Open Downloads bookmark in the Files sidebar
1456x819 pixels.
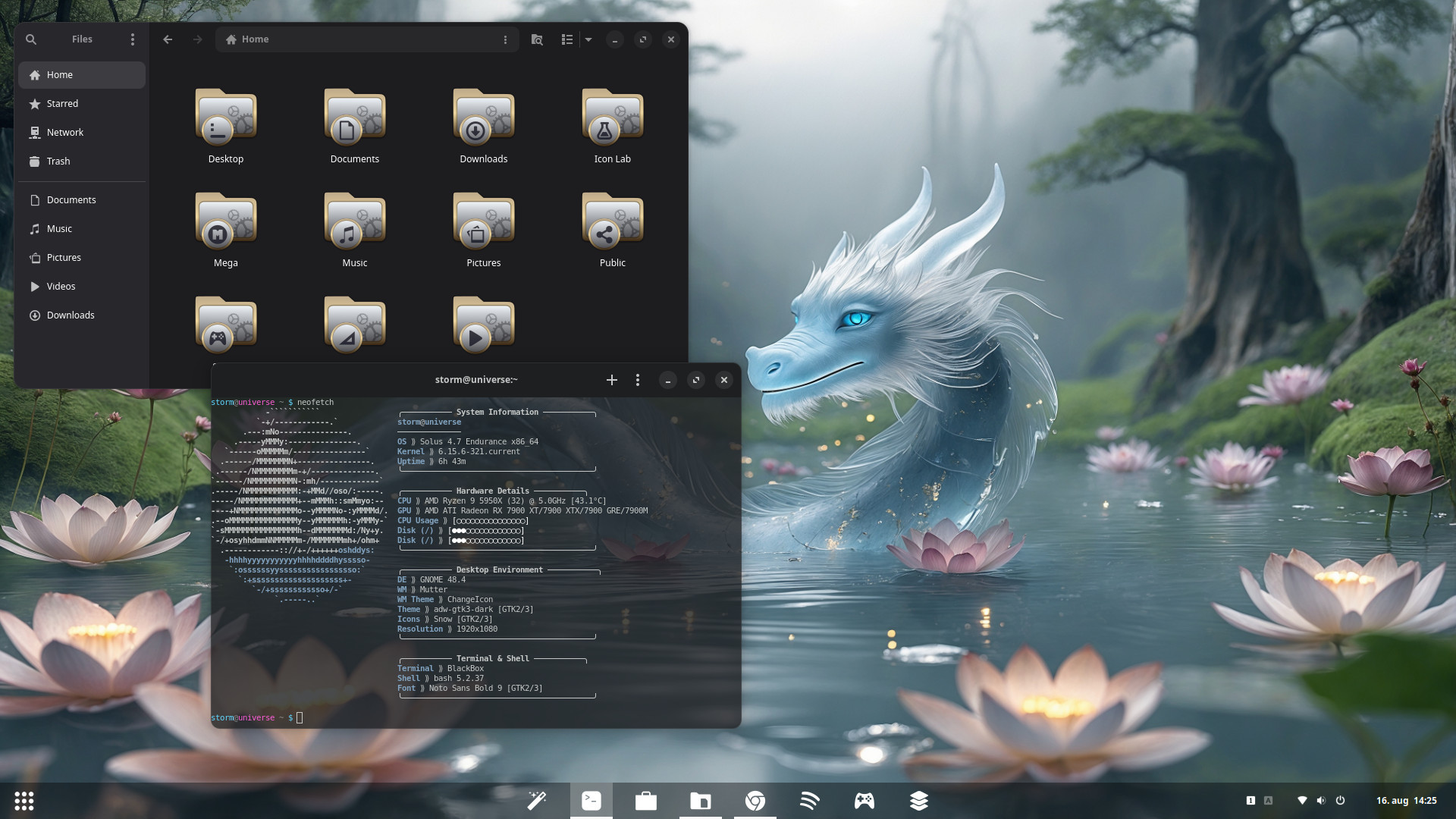click(x=82, y=315)
